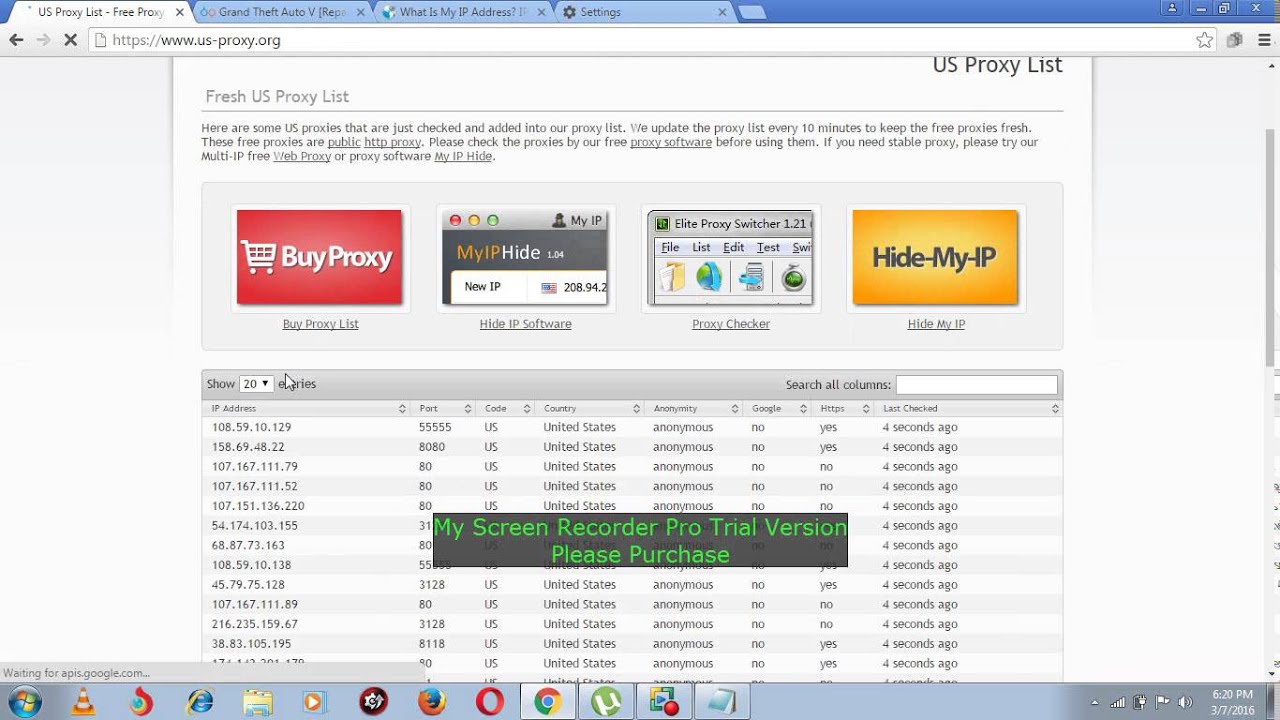Sort table by Last Checked column
This screenshot has height=720, width=1280.
(967, 408)
